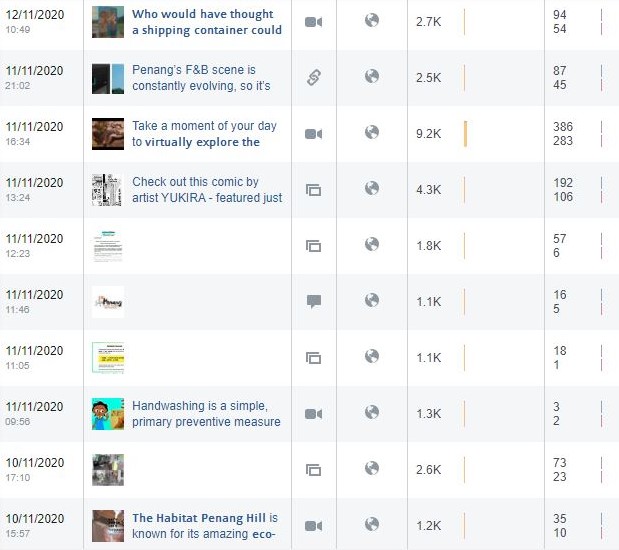Click video icon for virtually explore post

pyautogui.click(x=313, y=134)
